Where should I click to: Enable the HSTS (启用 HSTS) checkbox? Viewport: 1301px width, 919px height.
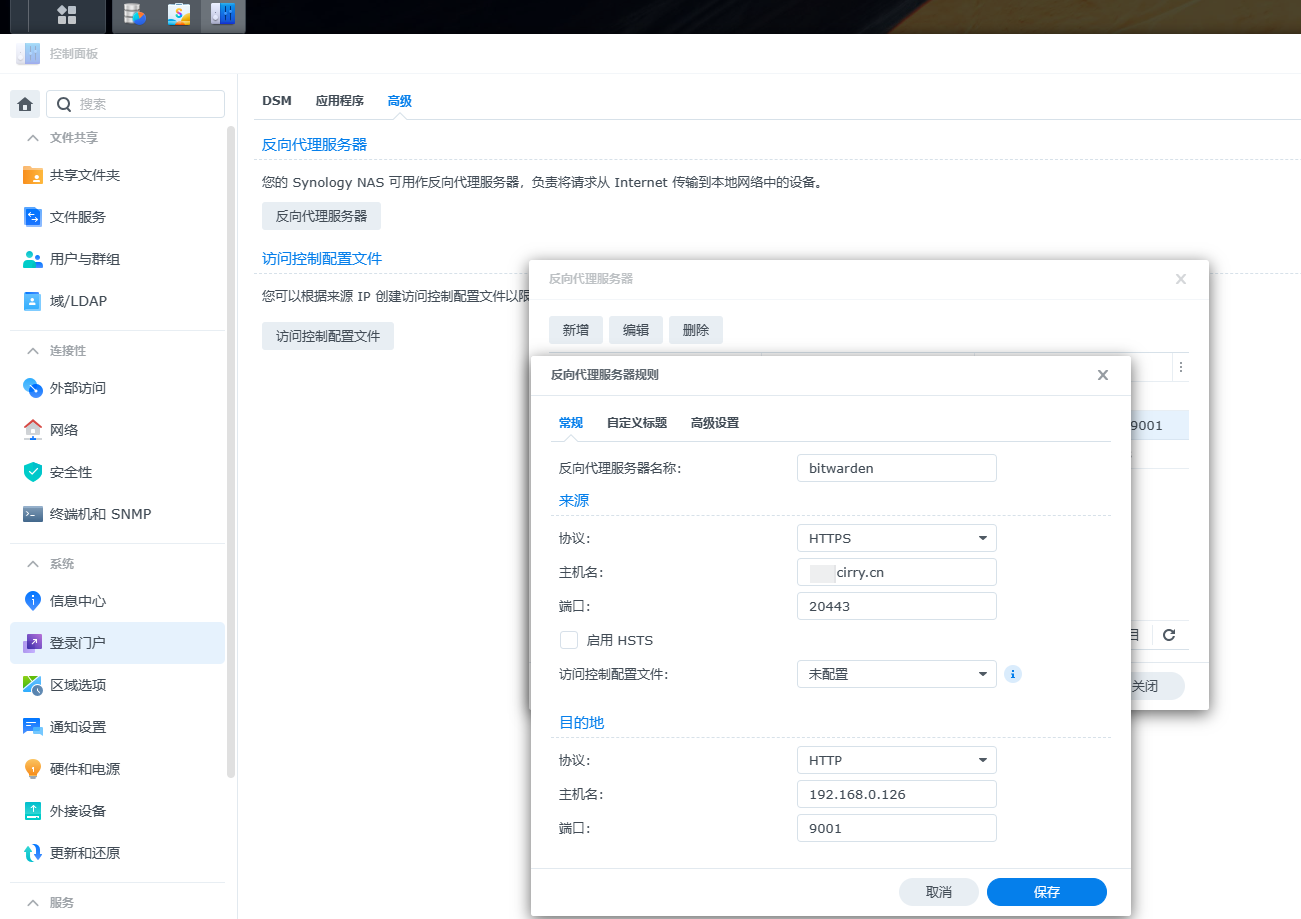[569, 640]
